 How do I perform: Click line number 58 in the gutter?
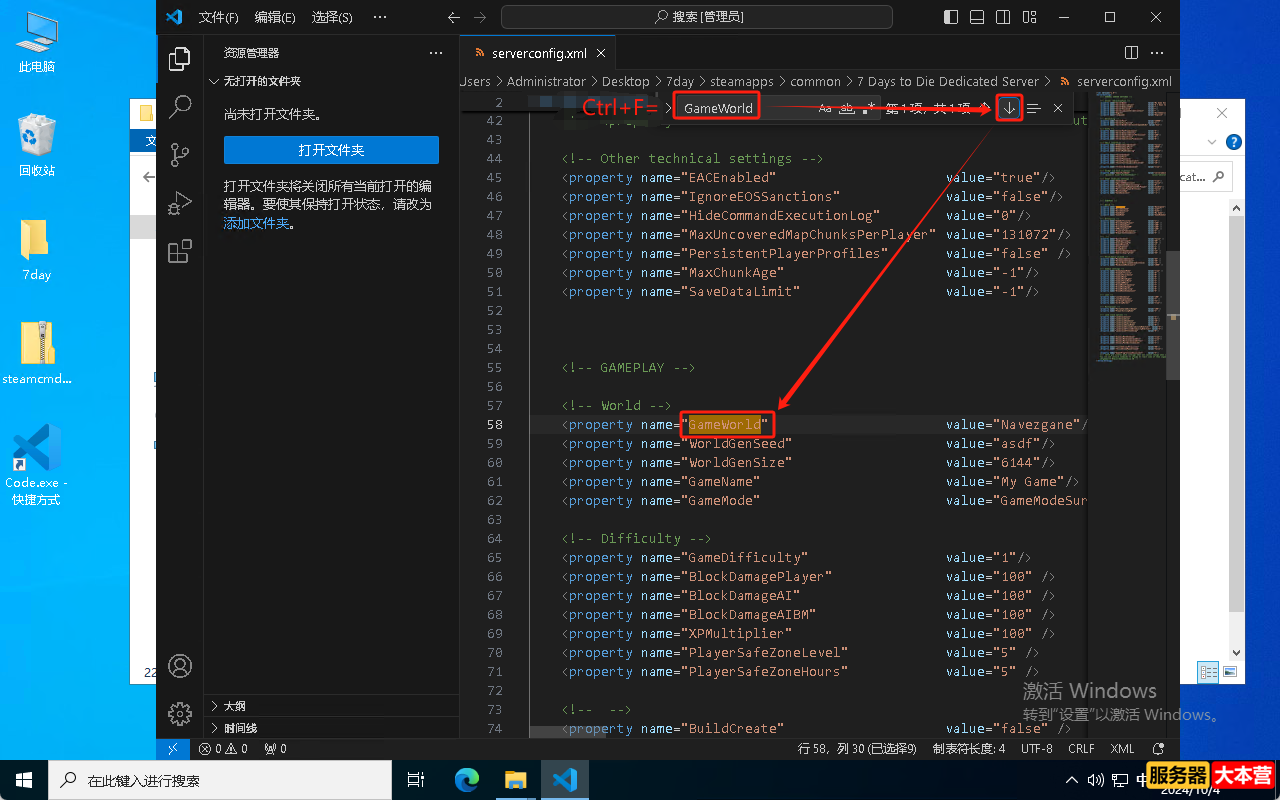click(x=494, y=425)
